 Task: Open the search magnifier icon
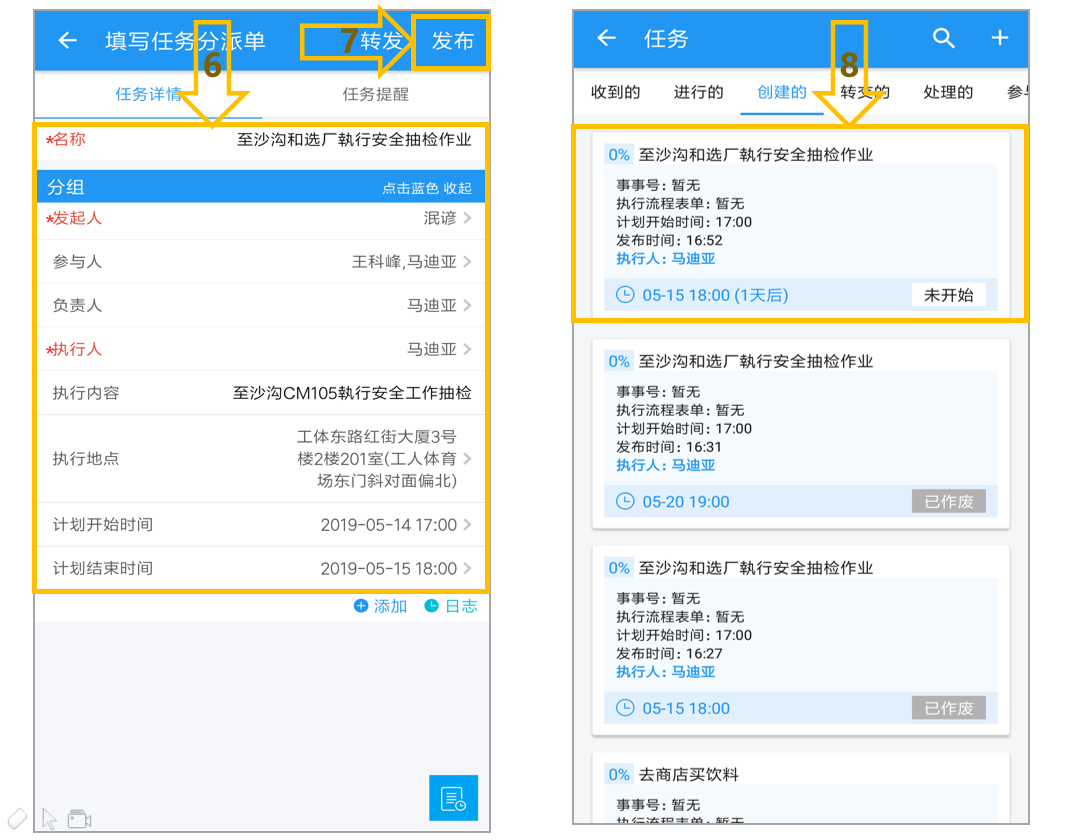[x=944, y=38]
